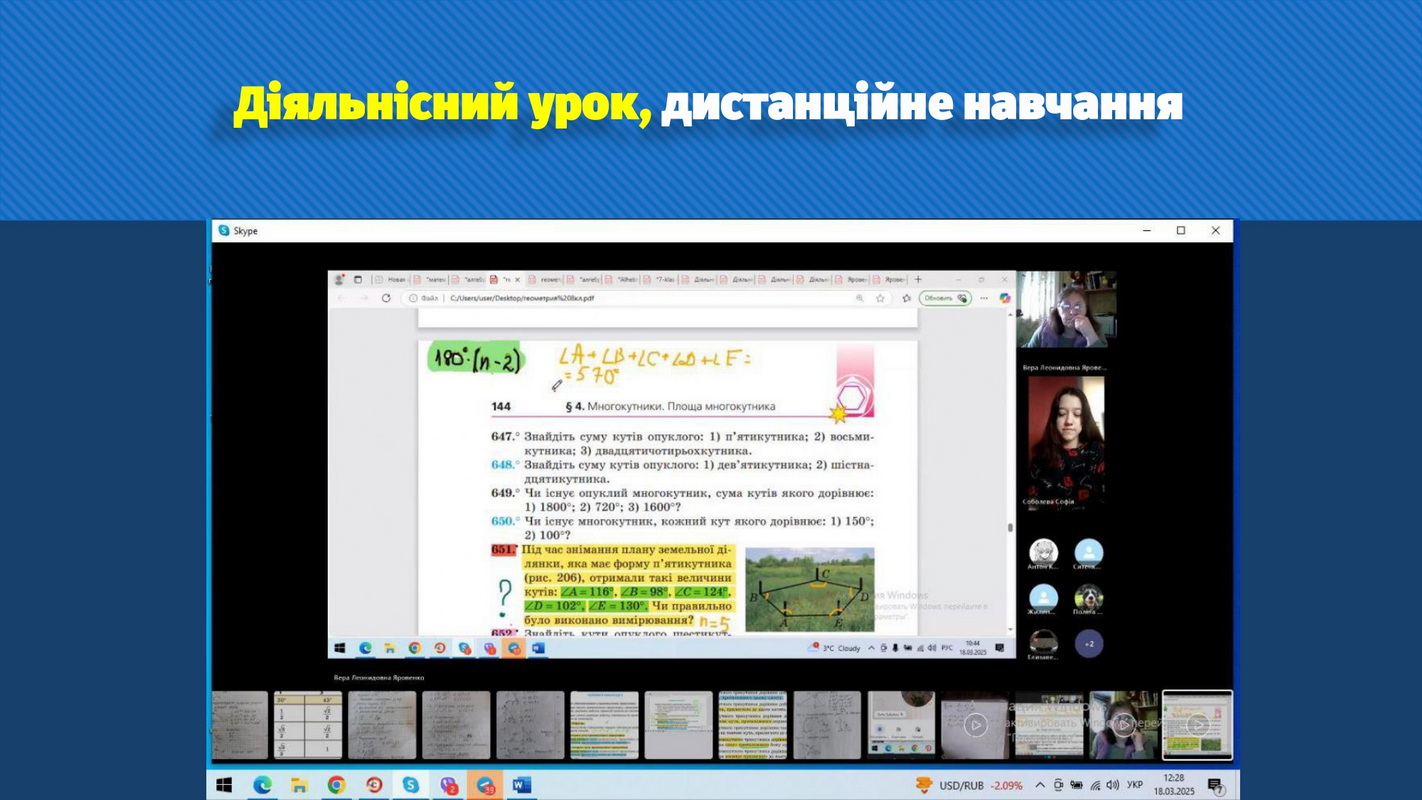Expand hidden system tray icons chevron
This screenshot has width=1422, height=800.
tap(1040, 785)
